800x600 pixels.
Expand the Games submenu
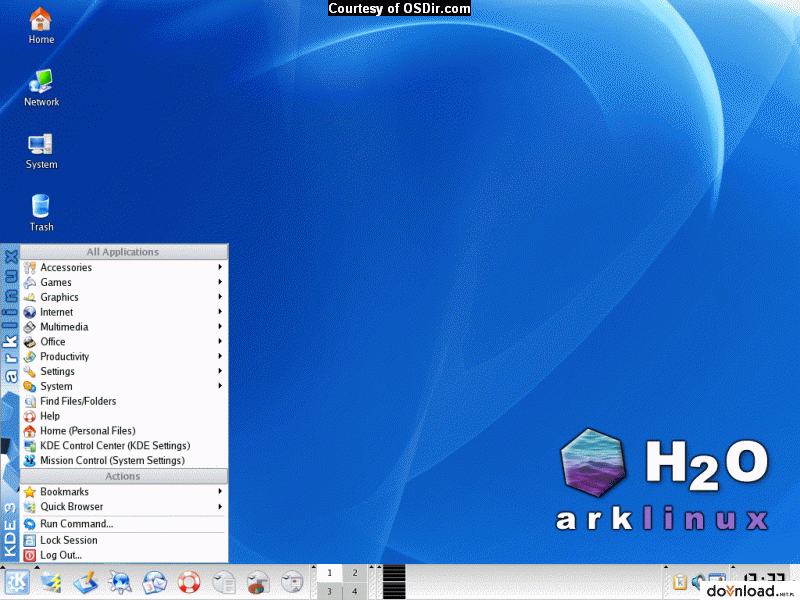pyautogui.click(x=123, y=282)
